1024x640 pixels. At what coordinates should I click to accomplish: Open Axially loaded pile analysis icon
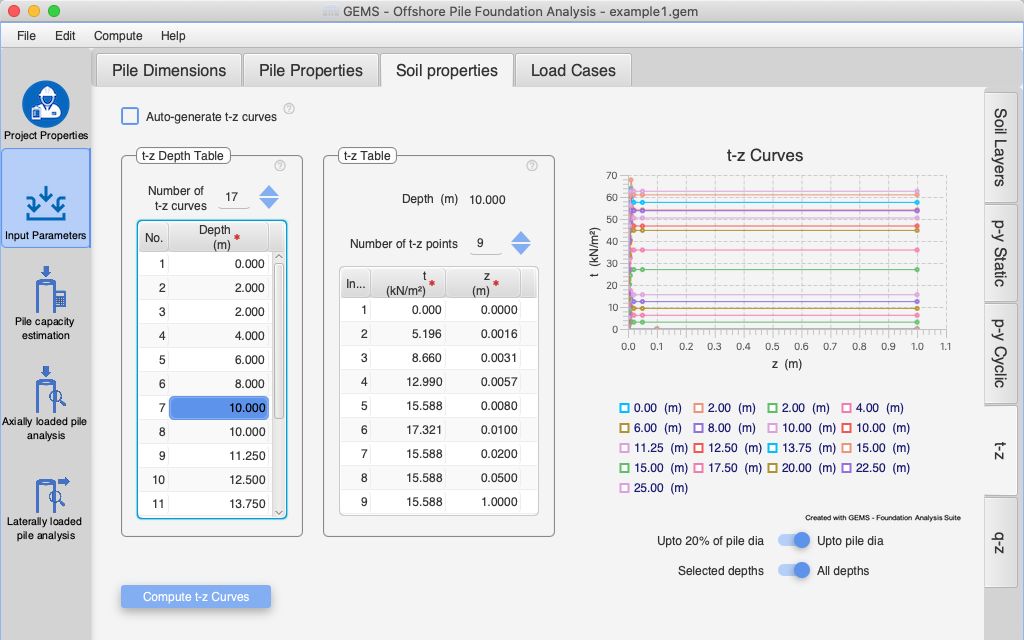pos(45,388)
